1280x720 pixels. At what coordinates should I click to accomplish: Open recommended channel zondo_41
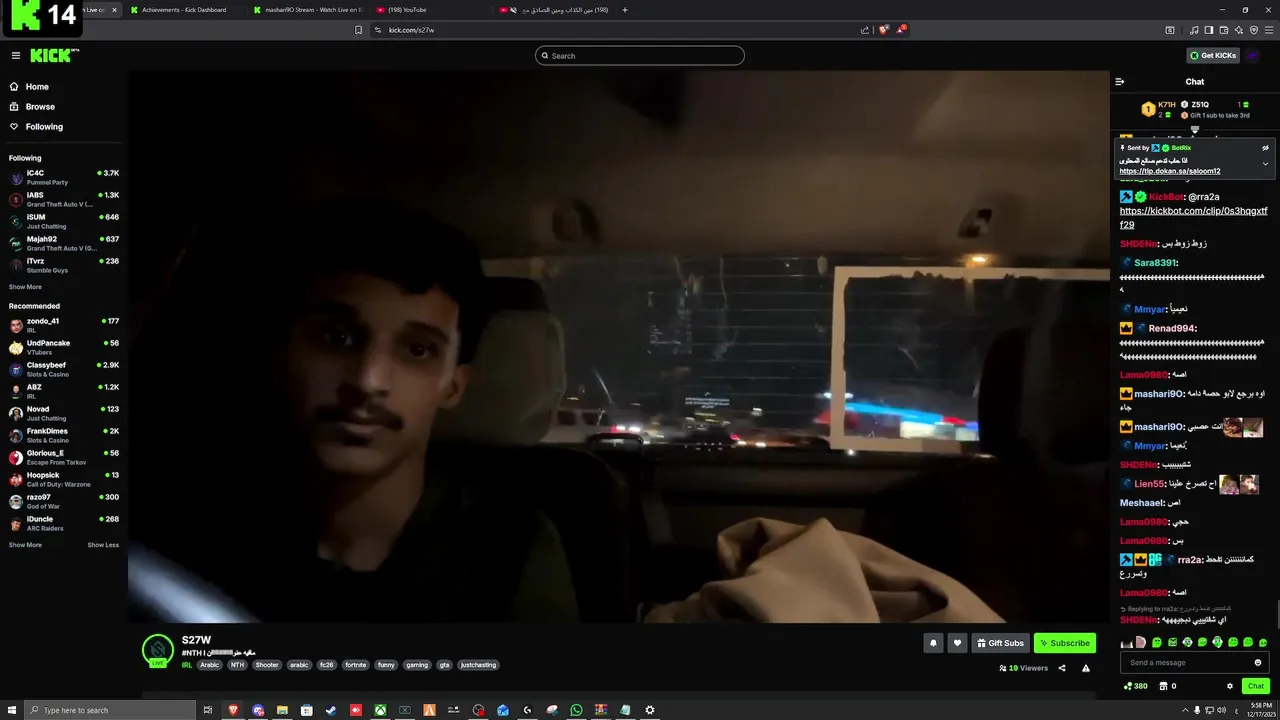[x=64, y=325]
